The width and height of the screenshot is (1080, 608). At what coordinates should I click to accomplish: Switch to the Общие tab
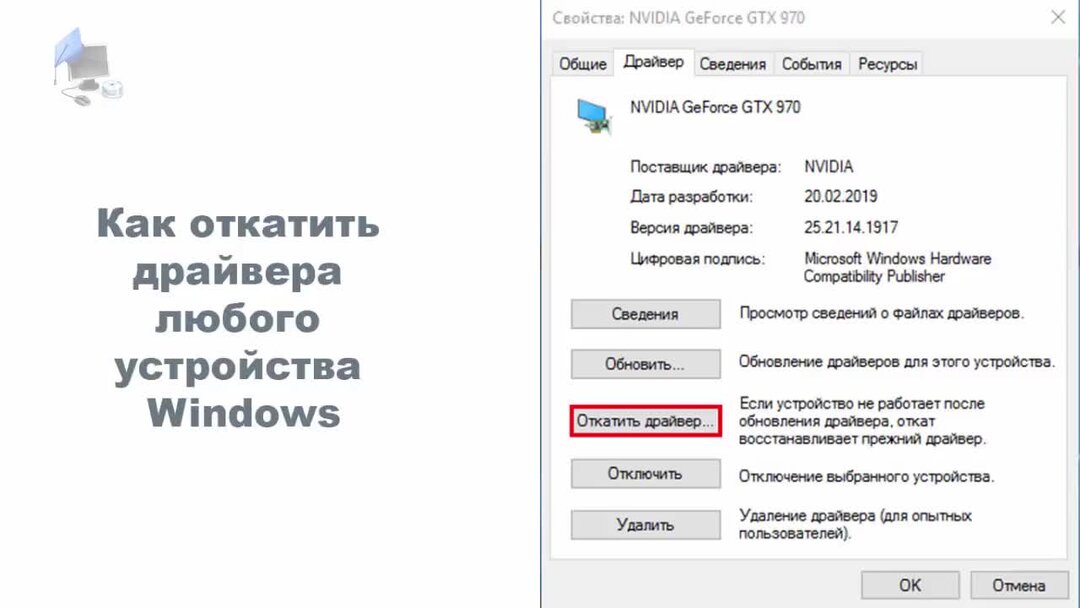pos(582,64)
